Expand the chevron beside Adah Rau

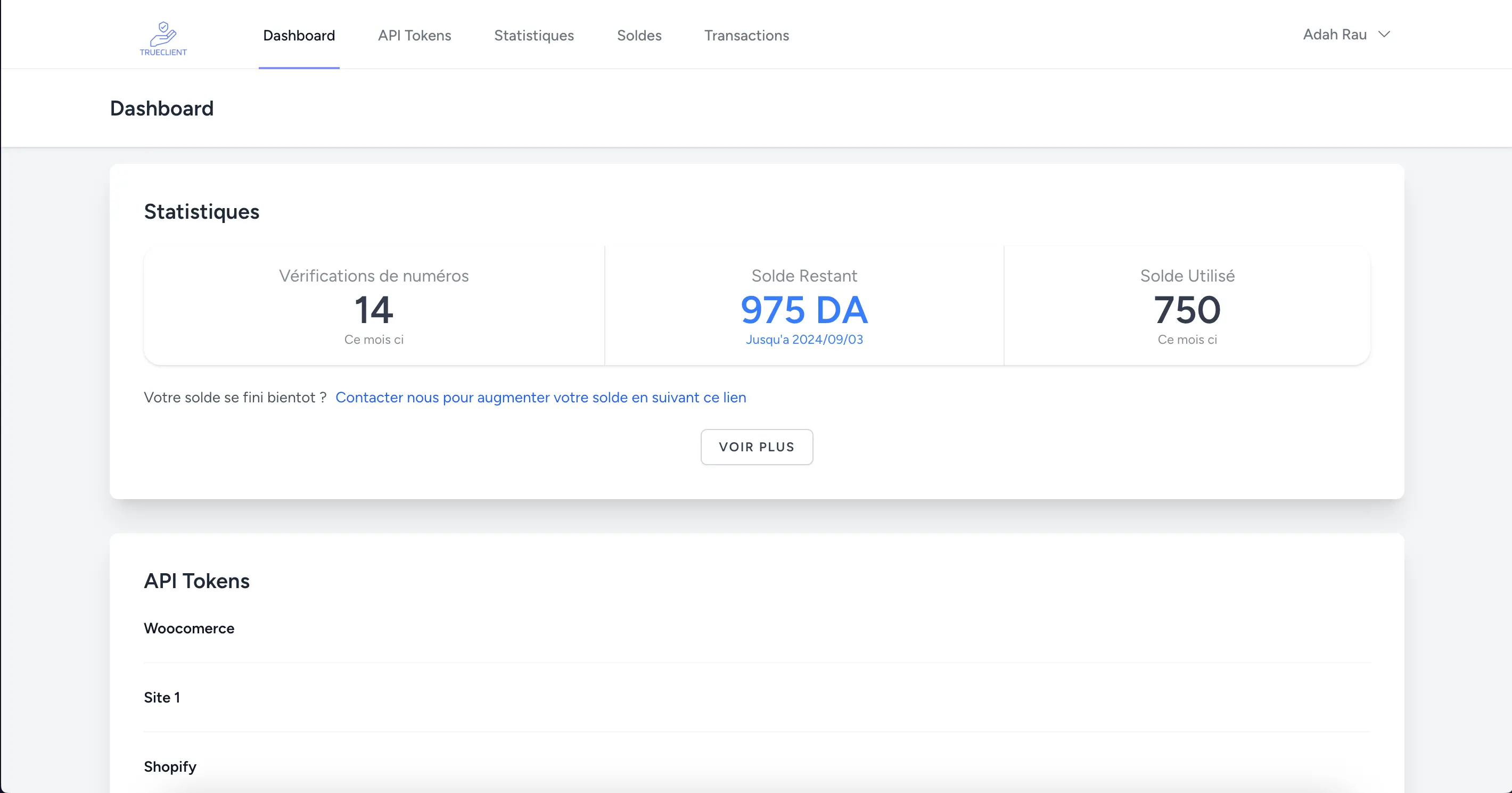click(x=1384, y=35)
